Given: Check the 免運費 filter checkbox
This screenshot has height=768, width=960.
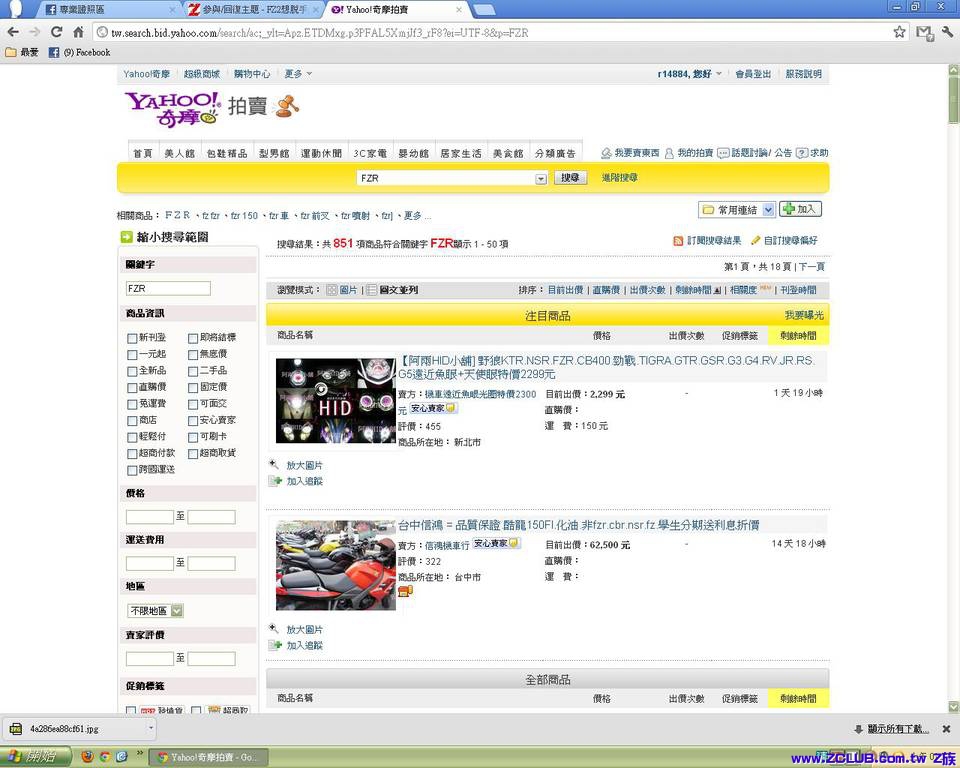Looking at the screenshot, I should [132, 404].
